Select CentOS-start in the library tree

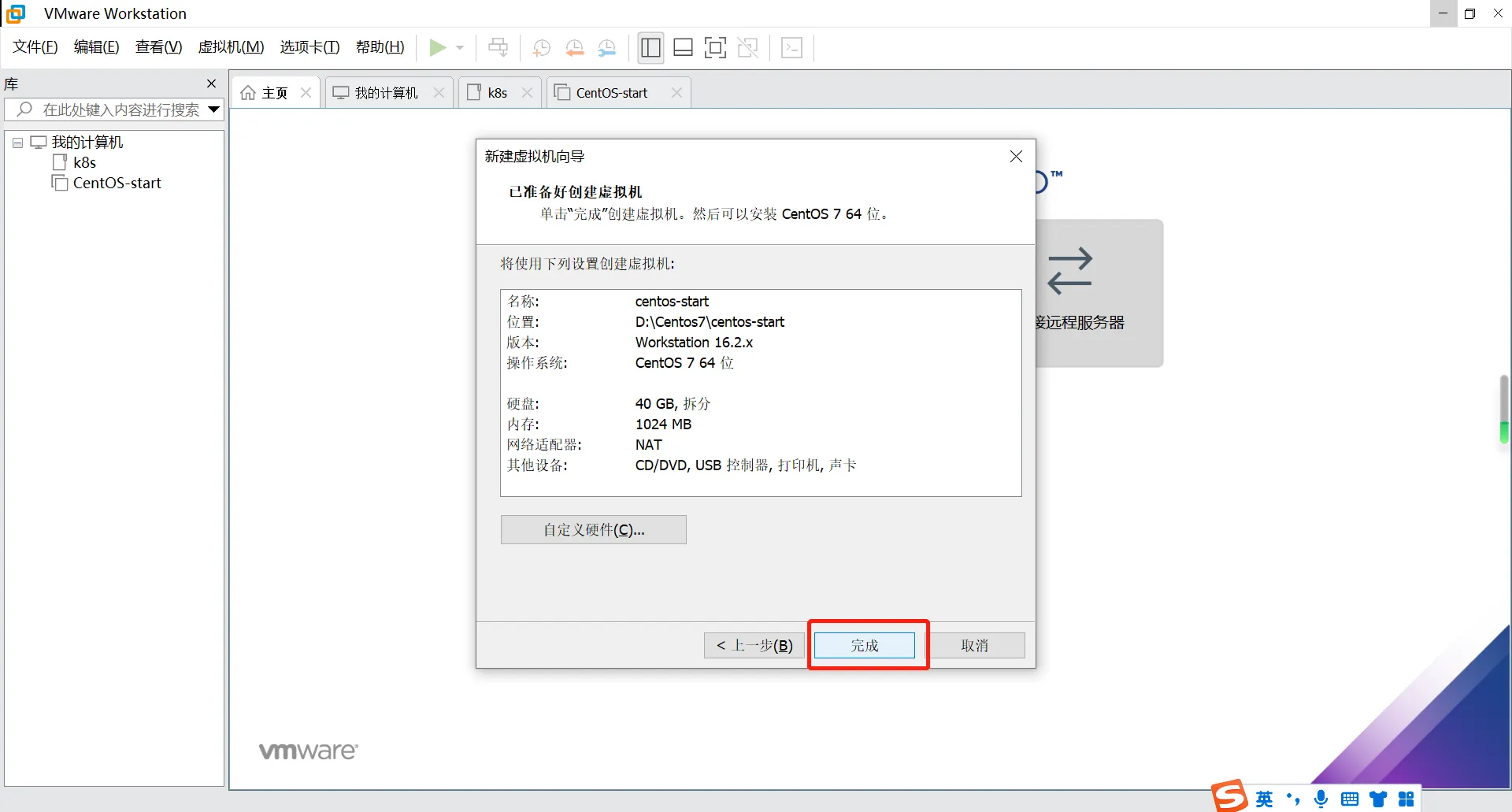[x=117, y=183]
